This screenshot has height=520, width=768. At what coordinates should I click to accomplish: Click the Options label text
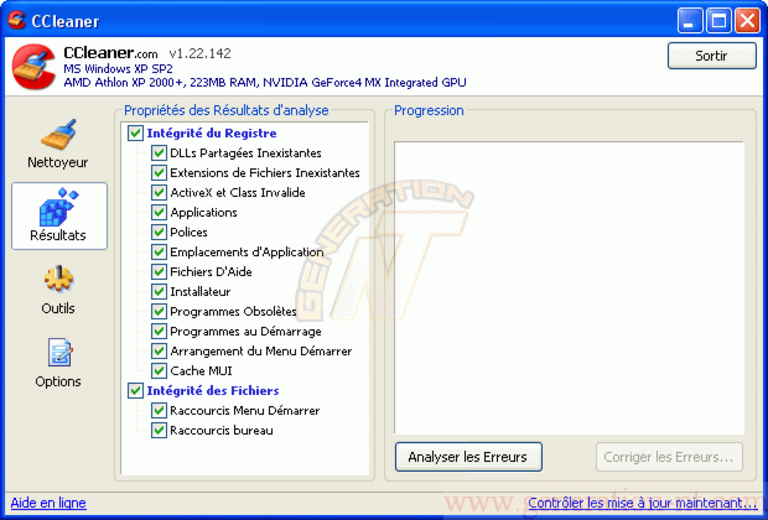[58, 381]
